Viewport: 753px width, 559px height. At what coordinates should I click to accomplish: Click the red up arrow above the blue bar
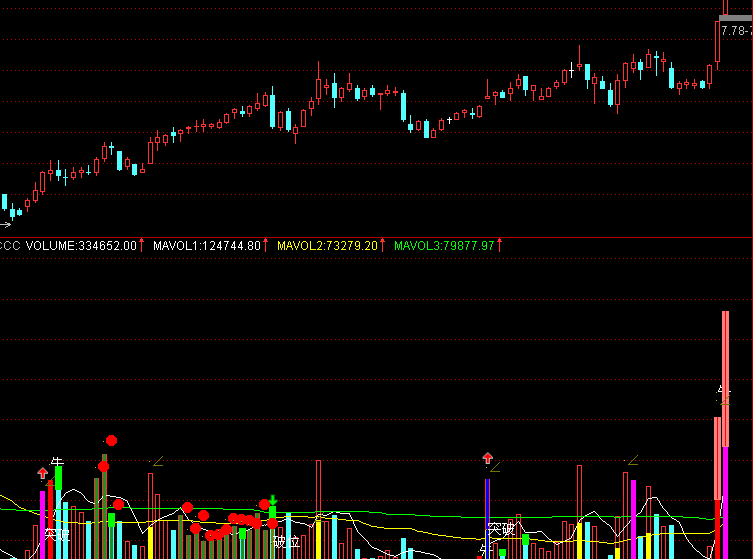[x=487, y=458]
